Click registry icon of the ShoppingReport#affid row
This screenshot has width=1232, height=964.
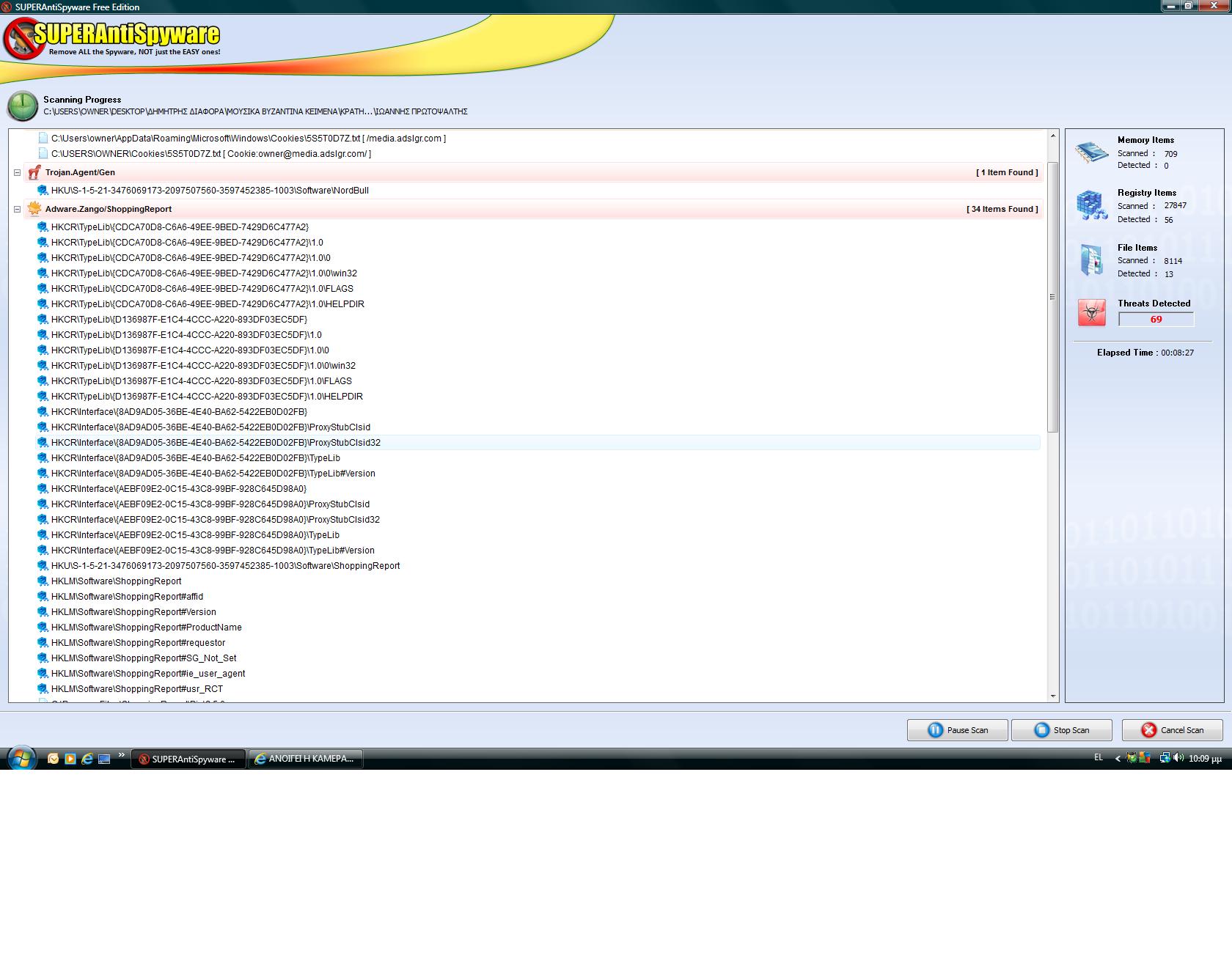[x=43, y=597]
